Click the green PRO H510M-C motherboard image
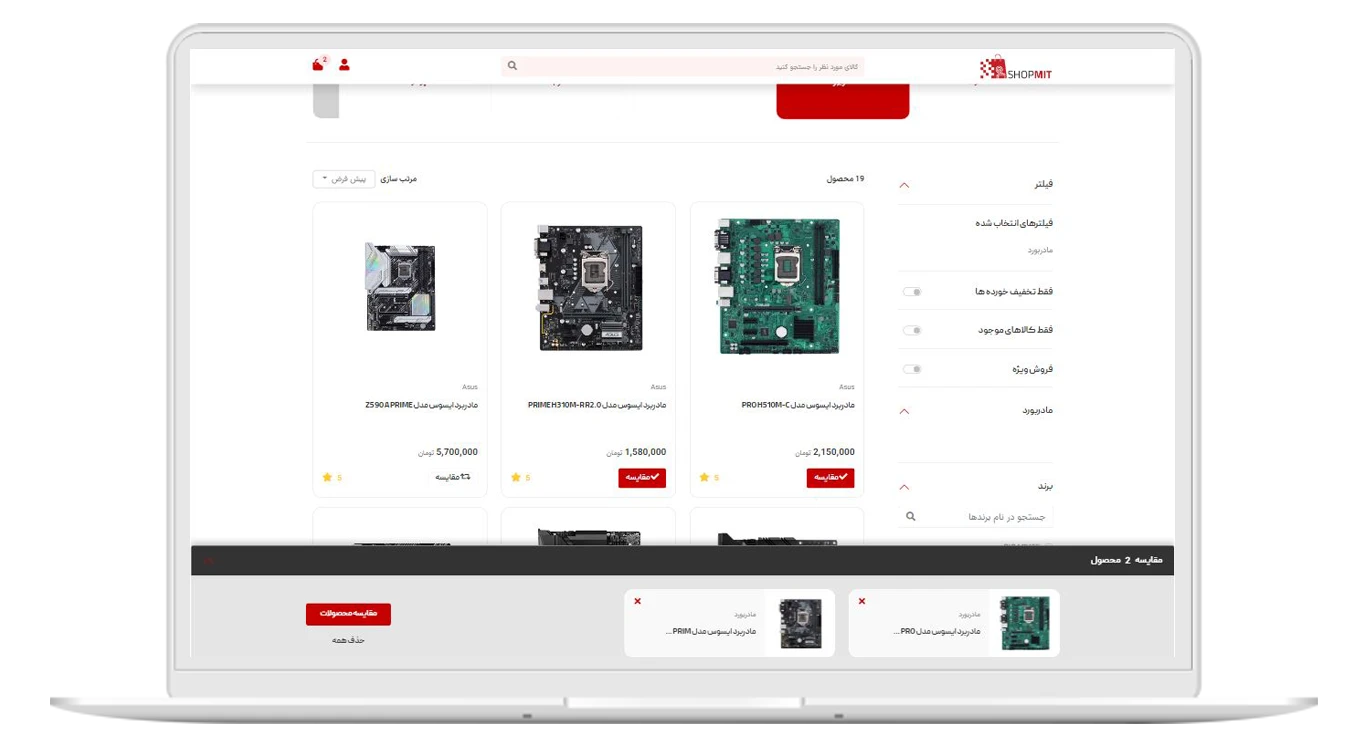 pyautogui.click(x=777, y=287)
